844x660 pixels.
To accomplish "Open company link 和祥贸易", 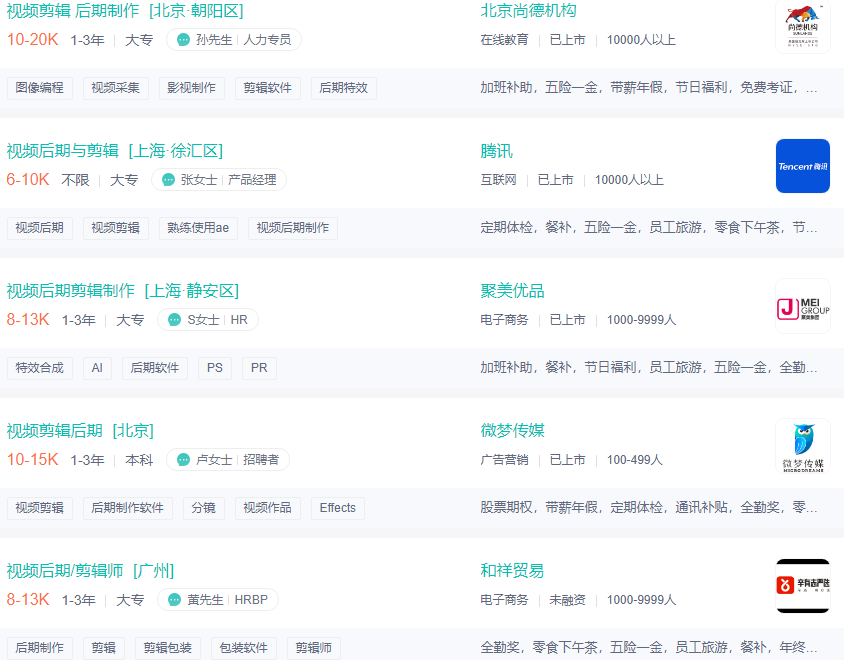I will pyautogui.click(x=512, y=571).
